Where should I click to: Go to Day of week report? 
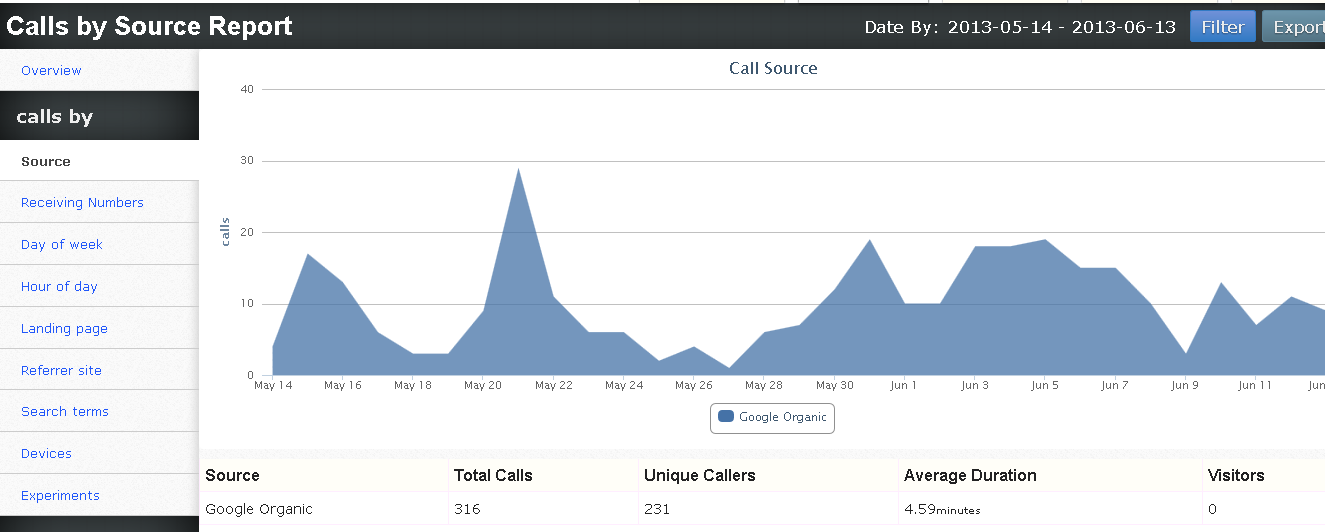point(62,244)
